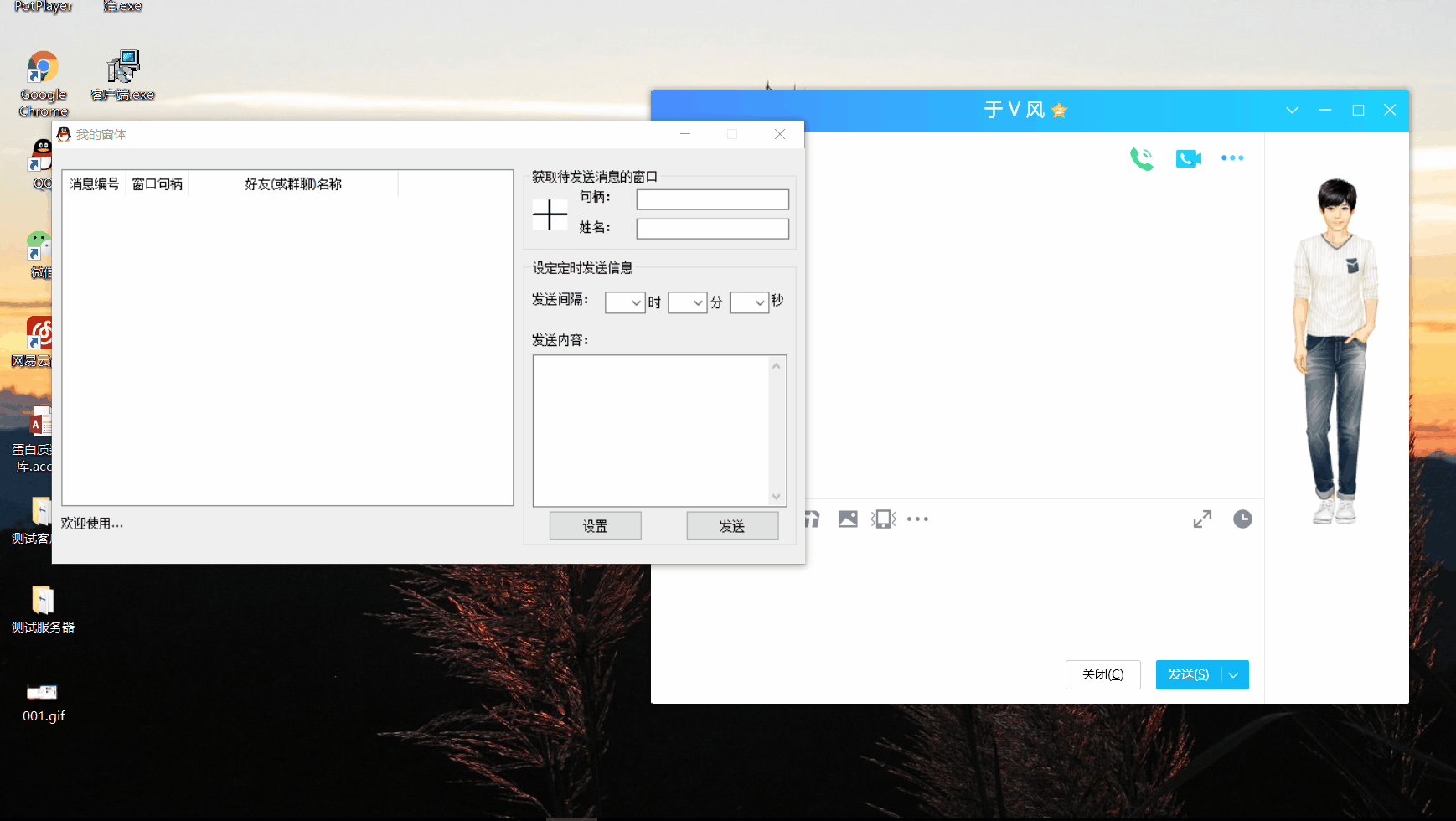Click the crosshair window picker tool
The height and width of the screenshot is (821, 1456).
[x=549, y=214]
